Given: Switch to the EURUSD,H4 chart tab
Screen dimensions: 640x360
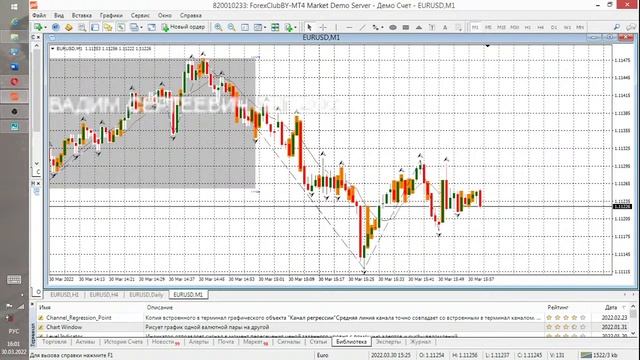Looking at the screenshot, I should 104,294.
